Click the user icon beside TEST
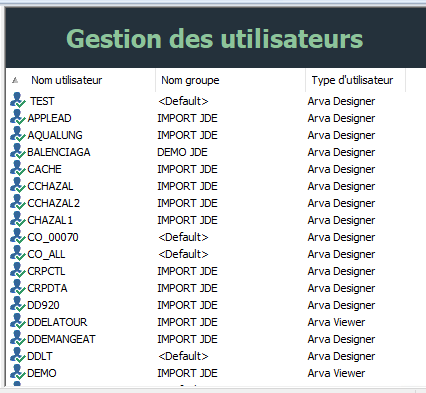426x393 pixels. point(18,100)
